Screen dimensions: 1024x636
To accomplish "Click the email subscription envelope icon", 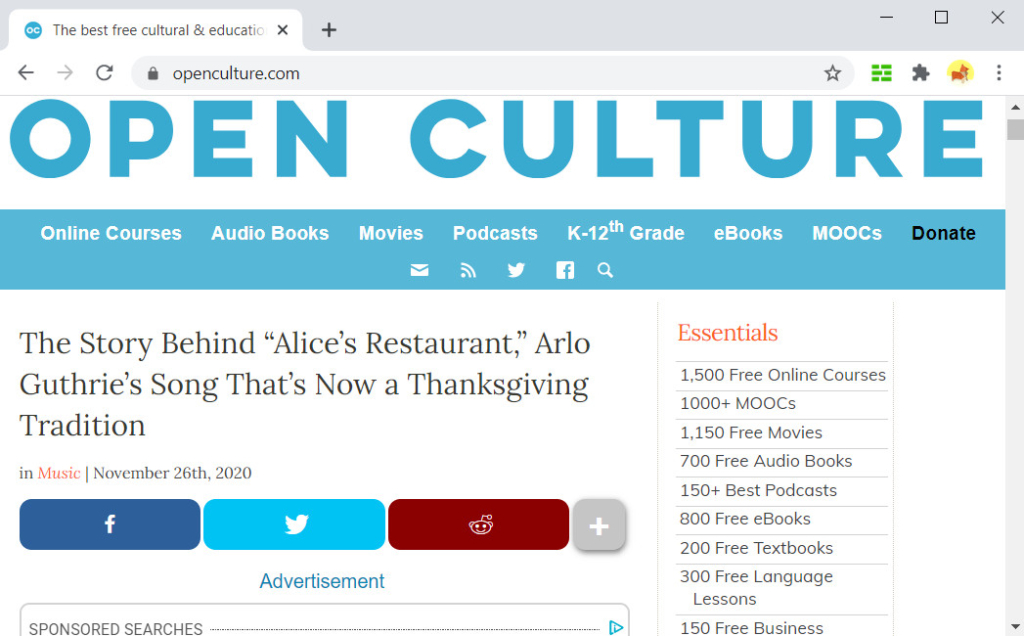I will tap(419, 270).
